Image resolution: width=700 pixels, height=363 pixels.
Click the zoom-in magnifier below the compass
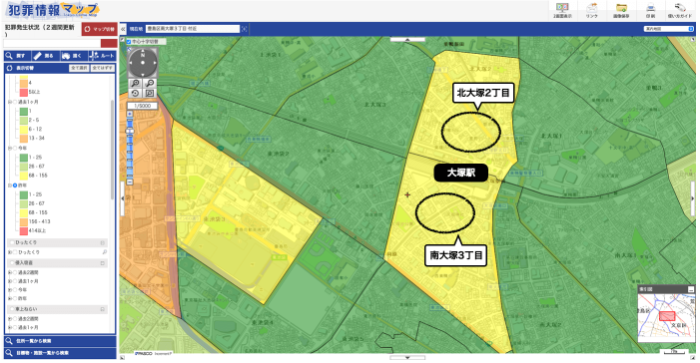(135, 83)
